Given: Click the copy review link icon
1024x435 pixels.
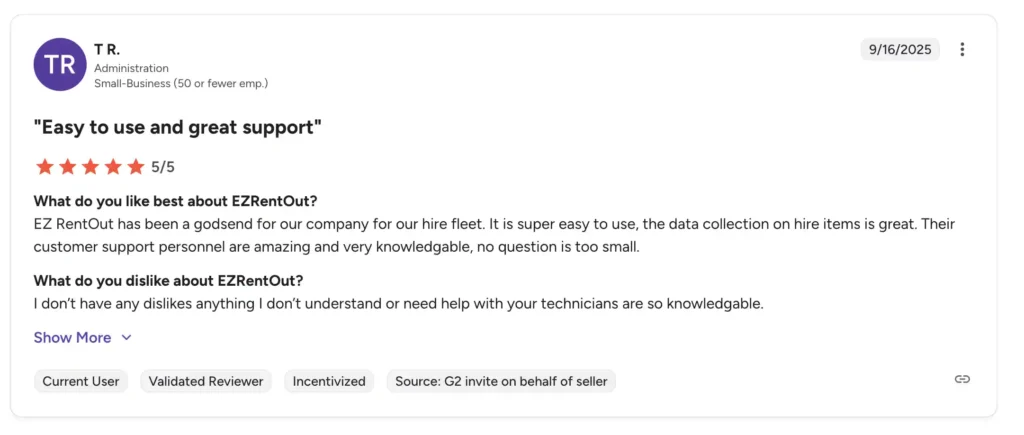Looking at the screenshot, I should click(x=962, y=379).
